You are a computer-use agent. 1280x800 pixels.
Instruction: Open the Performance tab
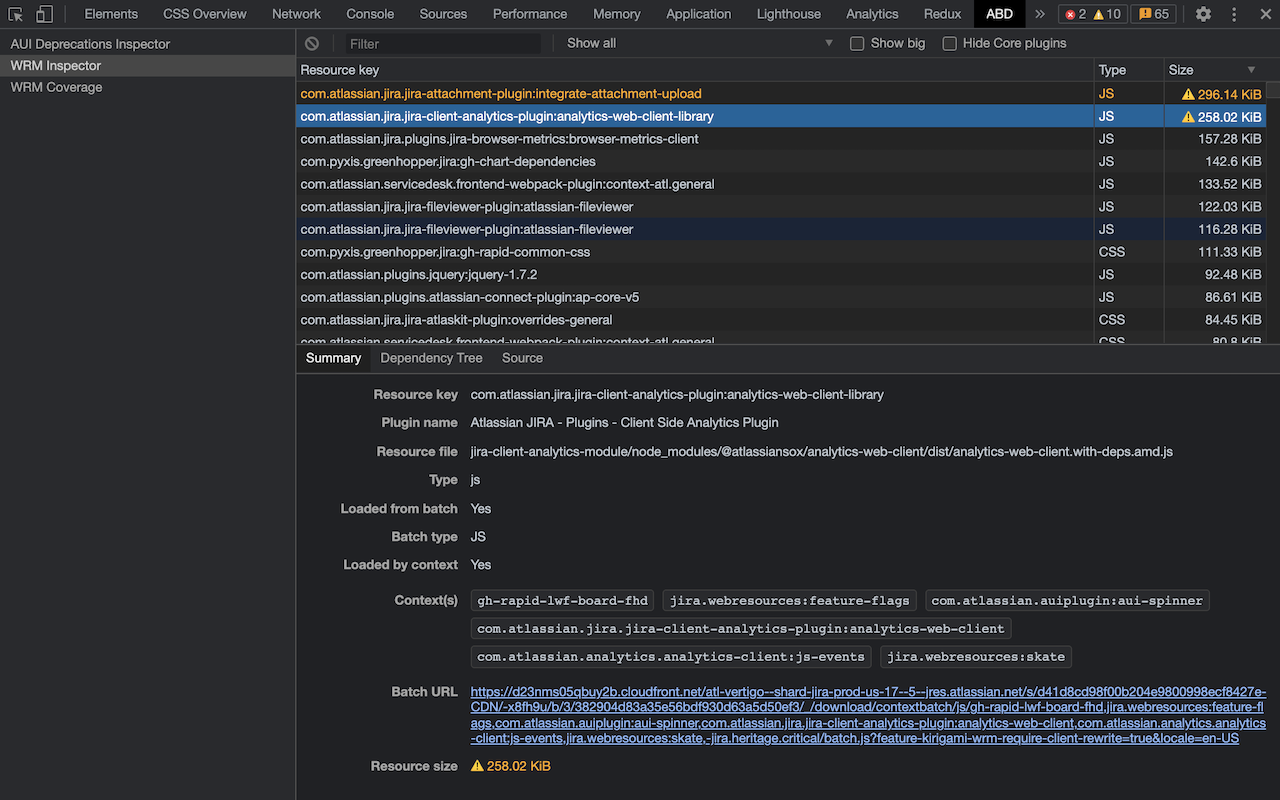tap(530, 14)
